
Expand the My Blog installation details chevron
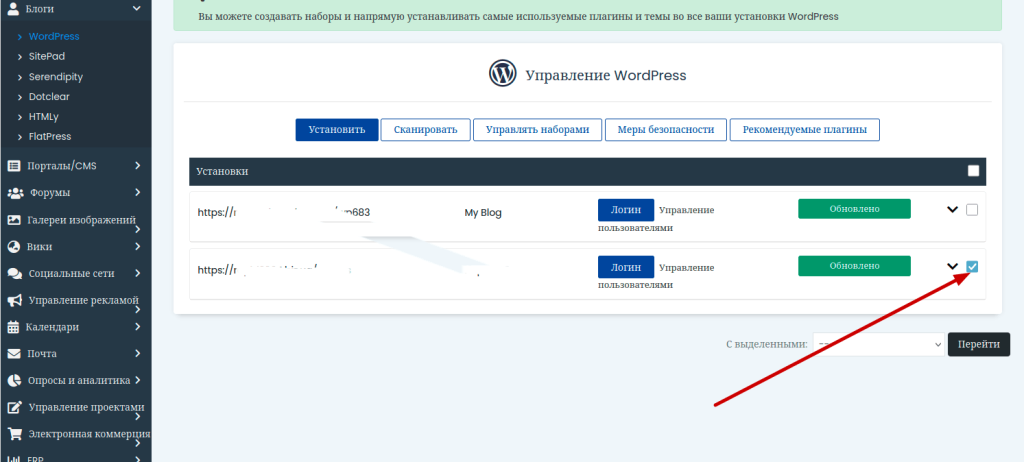click(952, 210)
